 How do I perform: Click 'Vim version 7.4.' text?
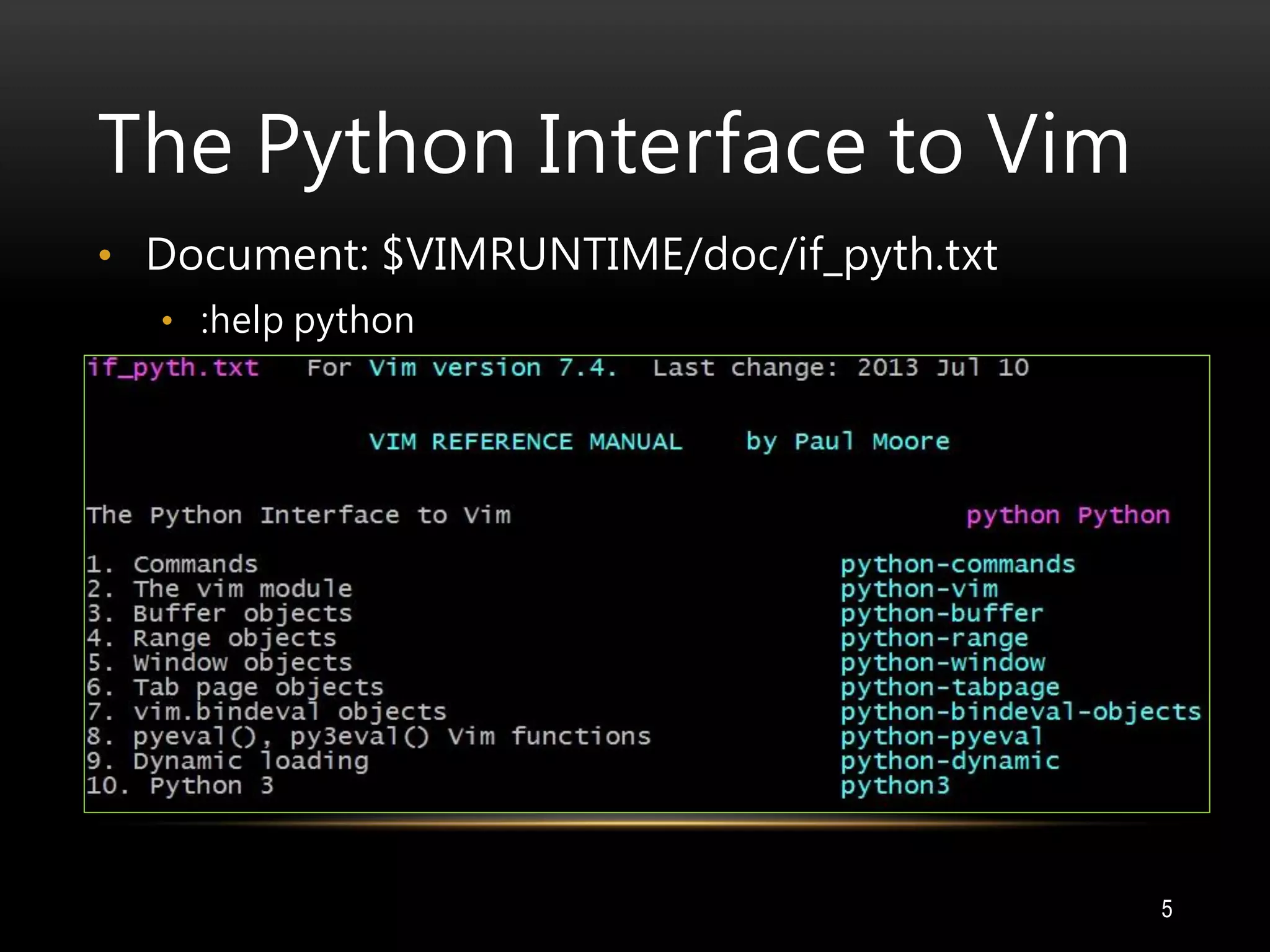493,368
